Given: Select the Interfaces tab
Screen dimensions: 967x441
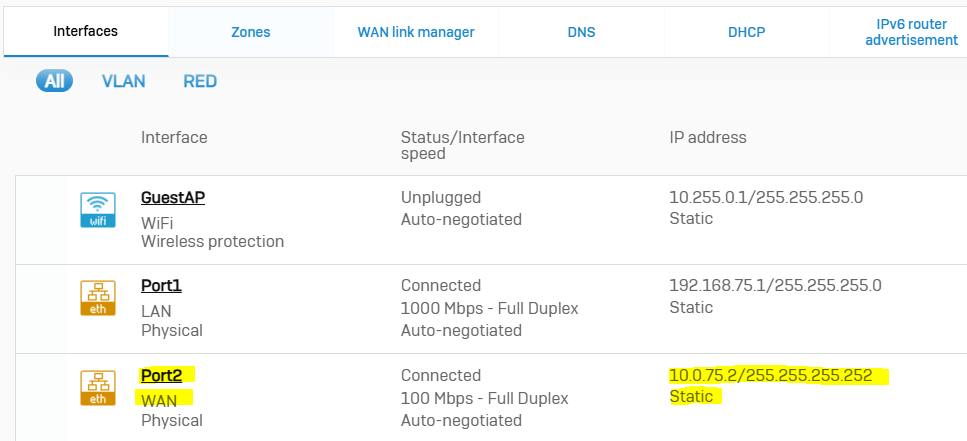Looking at the screenshot, I should [x=86, y=31].
